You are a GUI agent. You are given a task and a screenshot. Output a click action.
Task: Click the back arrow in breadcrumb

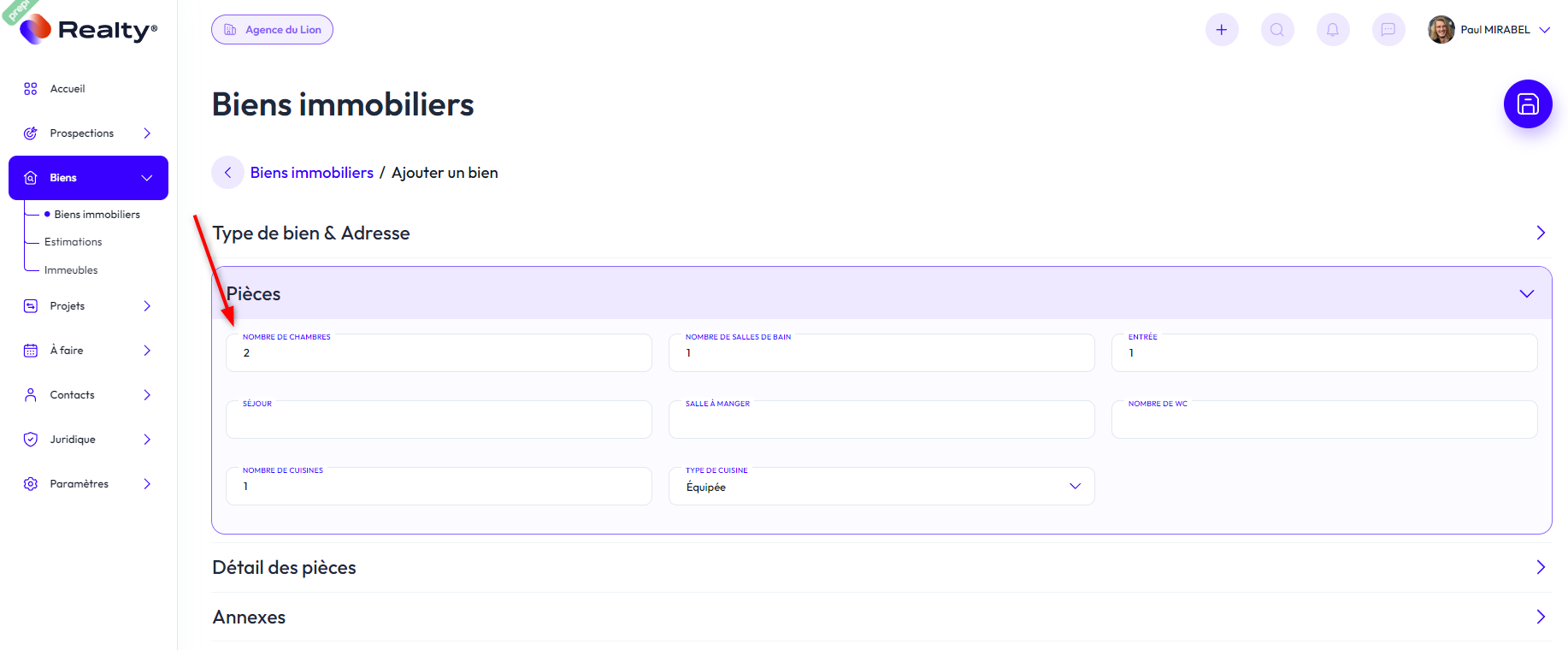227,173
